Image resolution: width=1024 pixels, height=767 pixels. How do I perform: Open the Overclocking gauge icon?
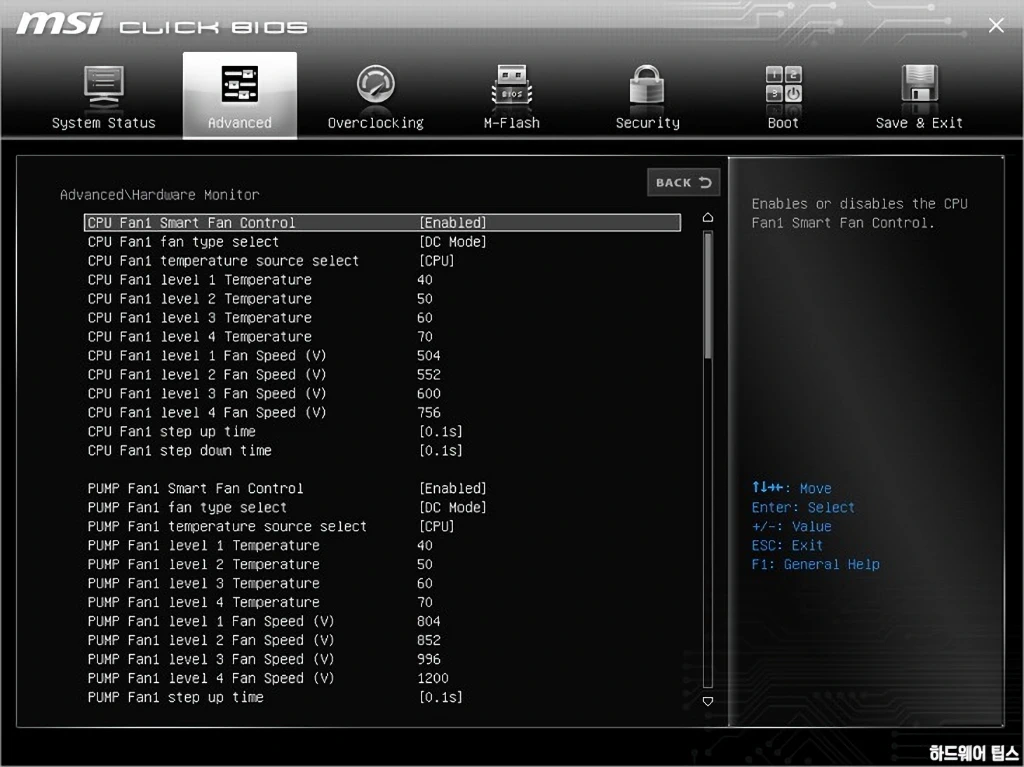click(376, 84)
